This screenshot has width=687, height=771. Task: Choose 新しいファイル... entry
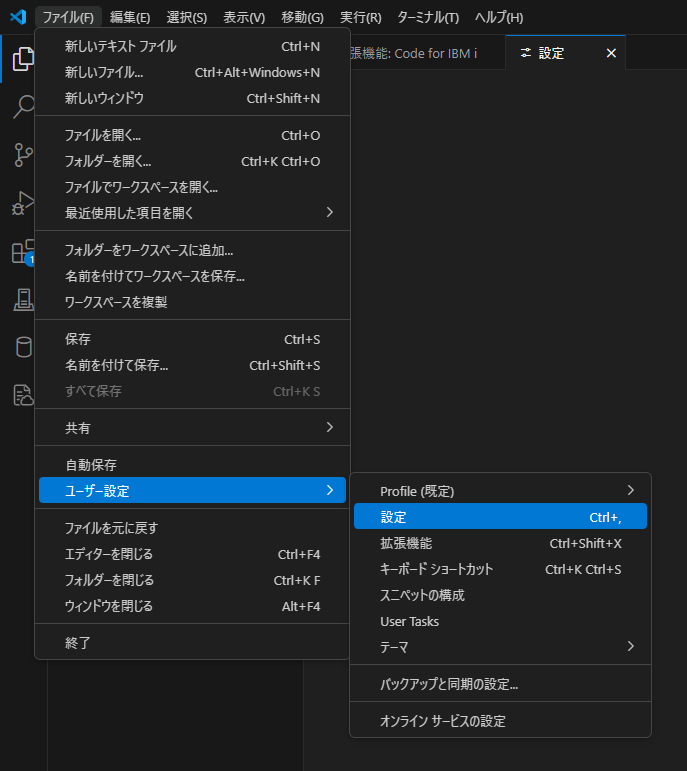pos(192,72)
